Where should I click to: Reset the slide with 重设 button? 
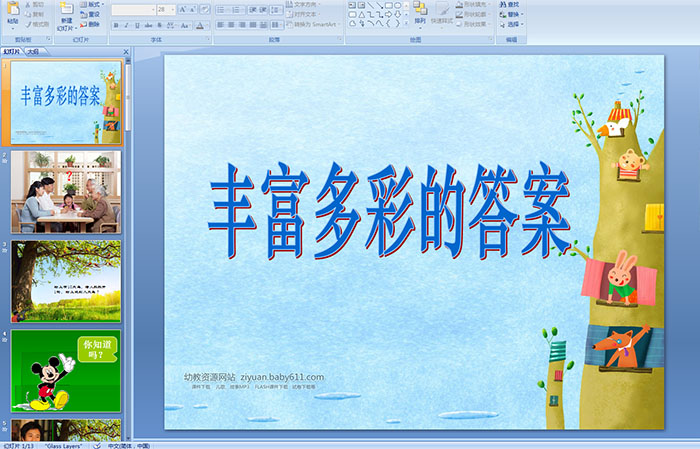pyautogui.click(x=90, y=14)
